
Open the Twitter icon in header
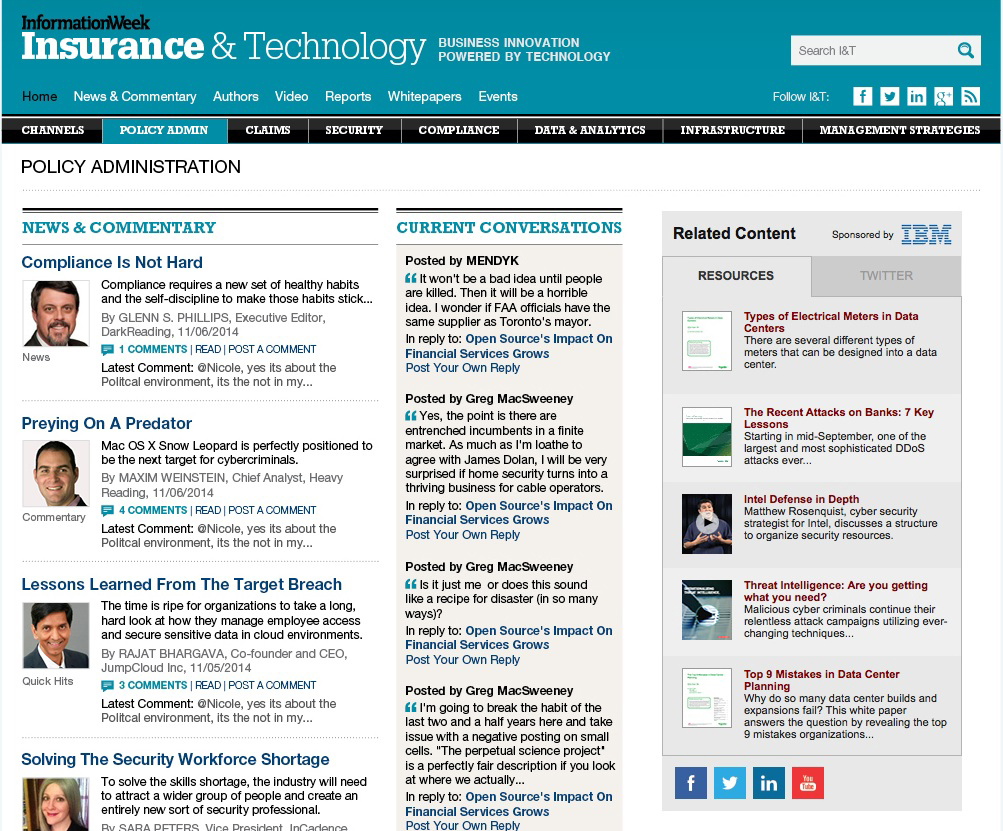(x=889, y=96)
